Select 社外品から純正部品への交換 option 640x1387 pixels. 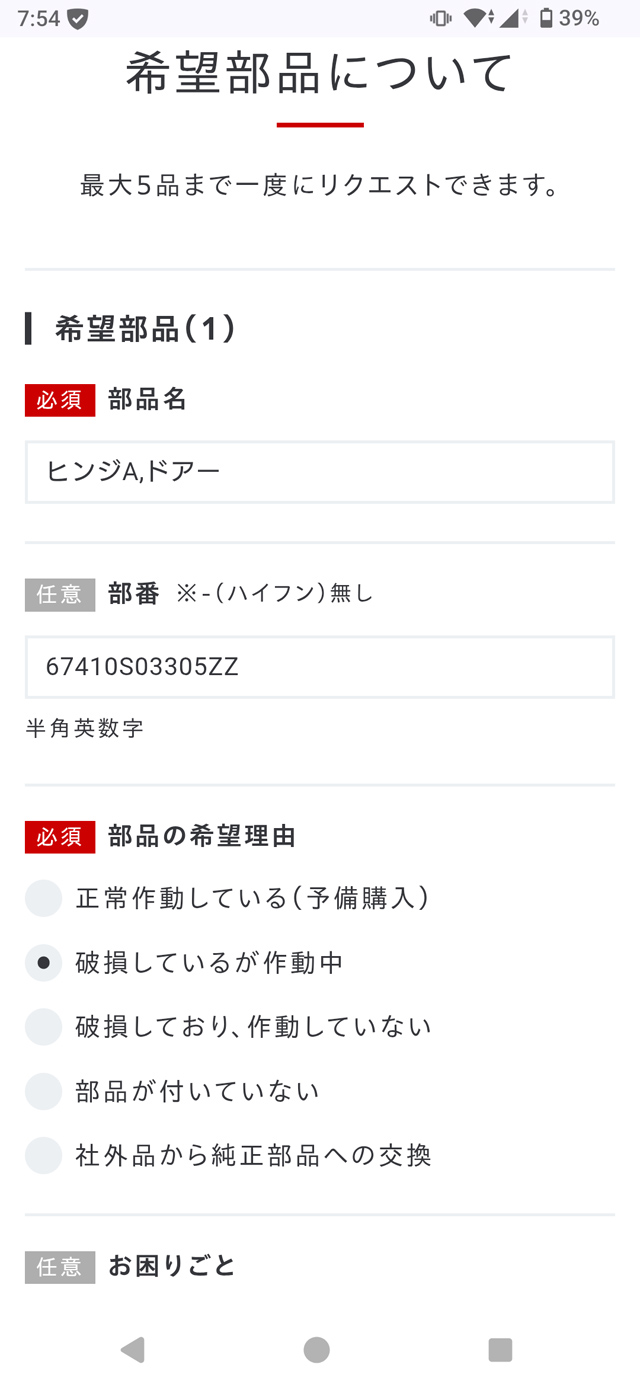pos(43,1155)
